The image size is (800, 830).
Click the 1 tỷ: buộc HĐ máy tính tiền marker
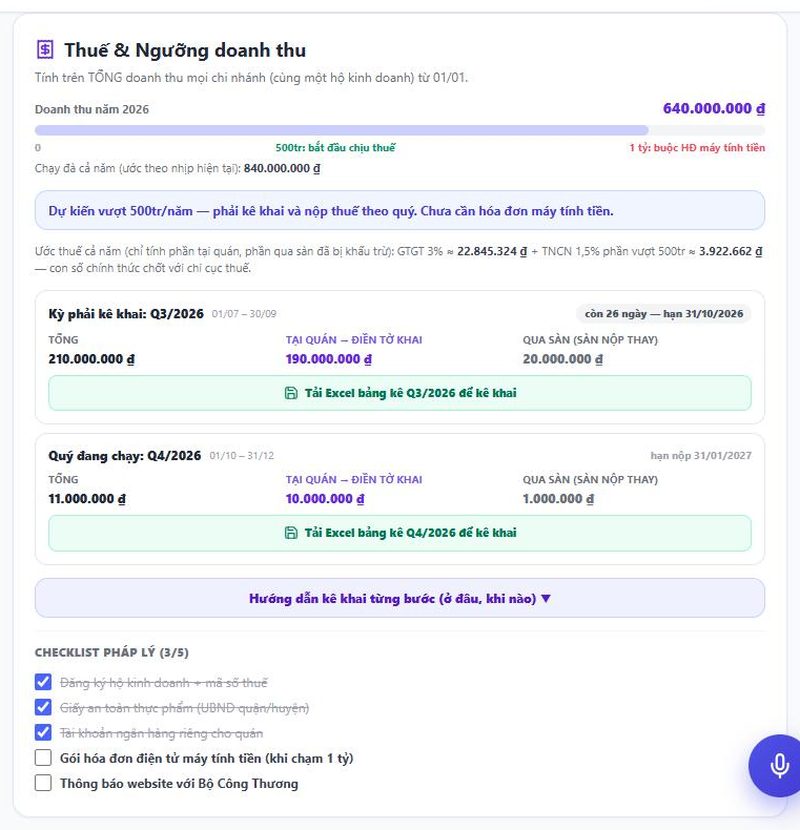pyautogui.click(x=697, y=148)
